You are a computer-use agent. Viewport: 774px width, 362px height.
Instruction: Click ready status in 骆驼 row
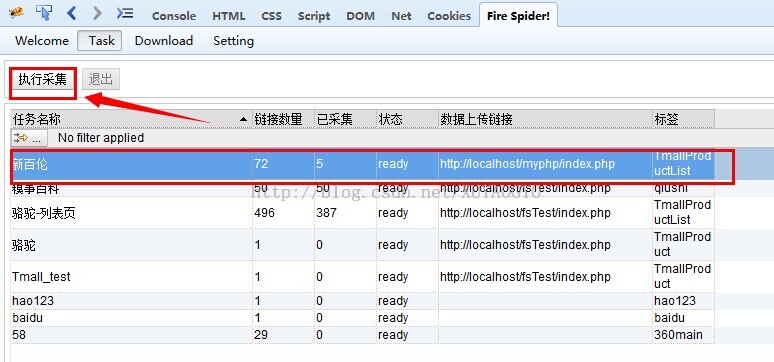407,245
